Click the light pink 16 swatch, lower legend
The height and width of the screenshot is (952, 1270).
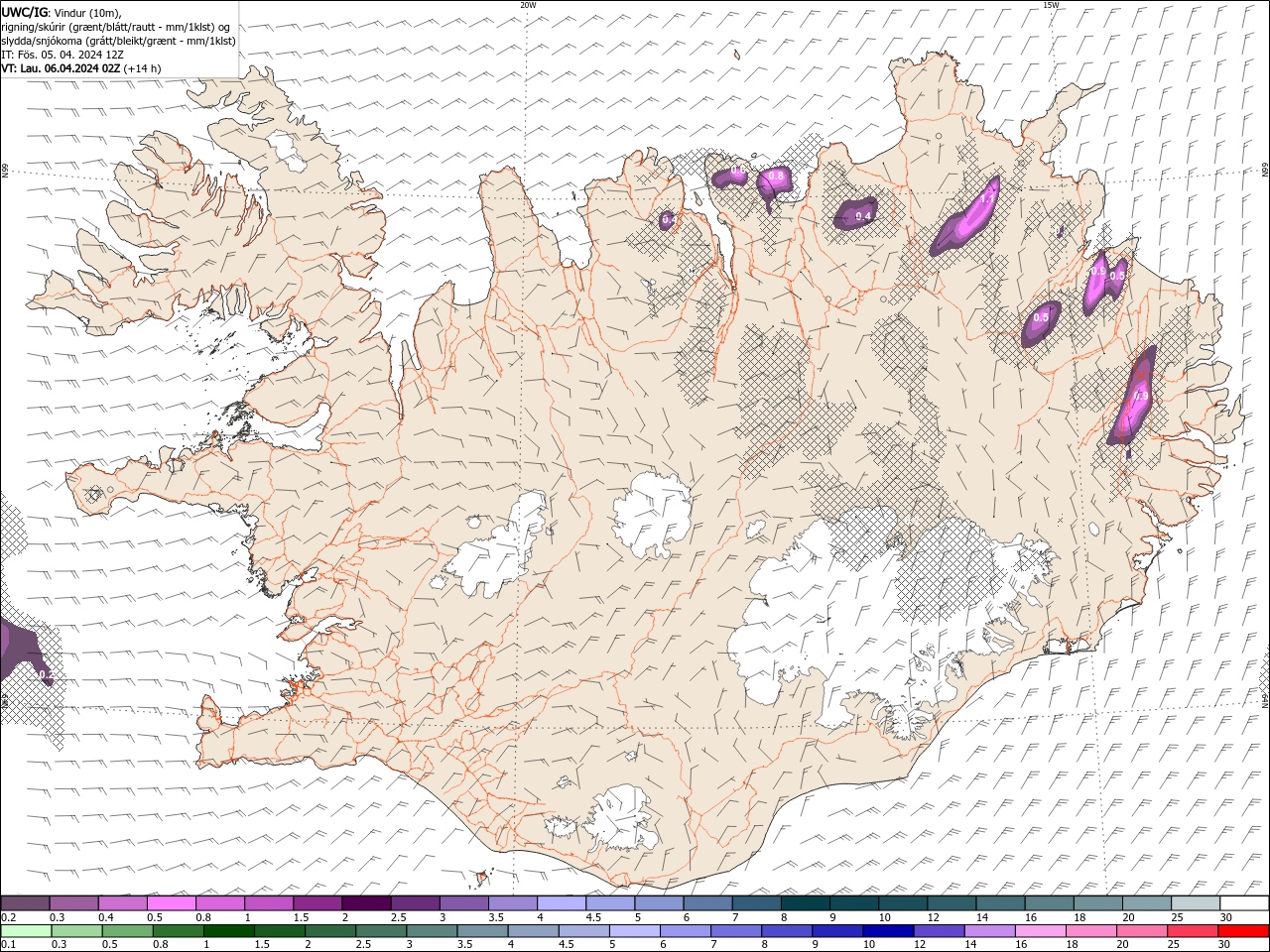pos(1040,931)
